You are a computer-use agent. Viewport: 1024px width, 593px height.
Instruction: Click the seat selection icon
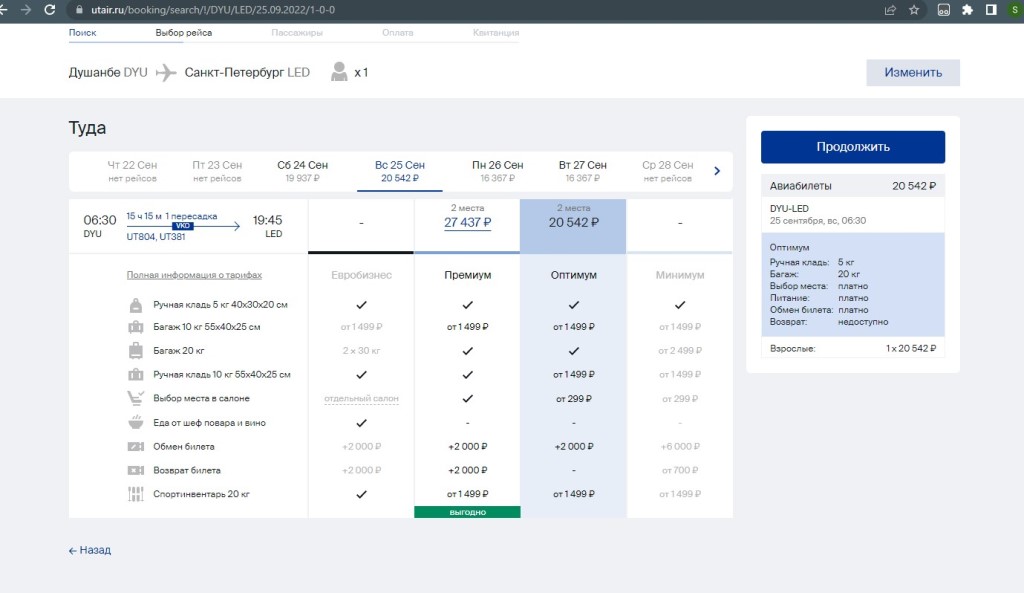point(135,398)
